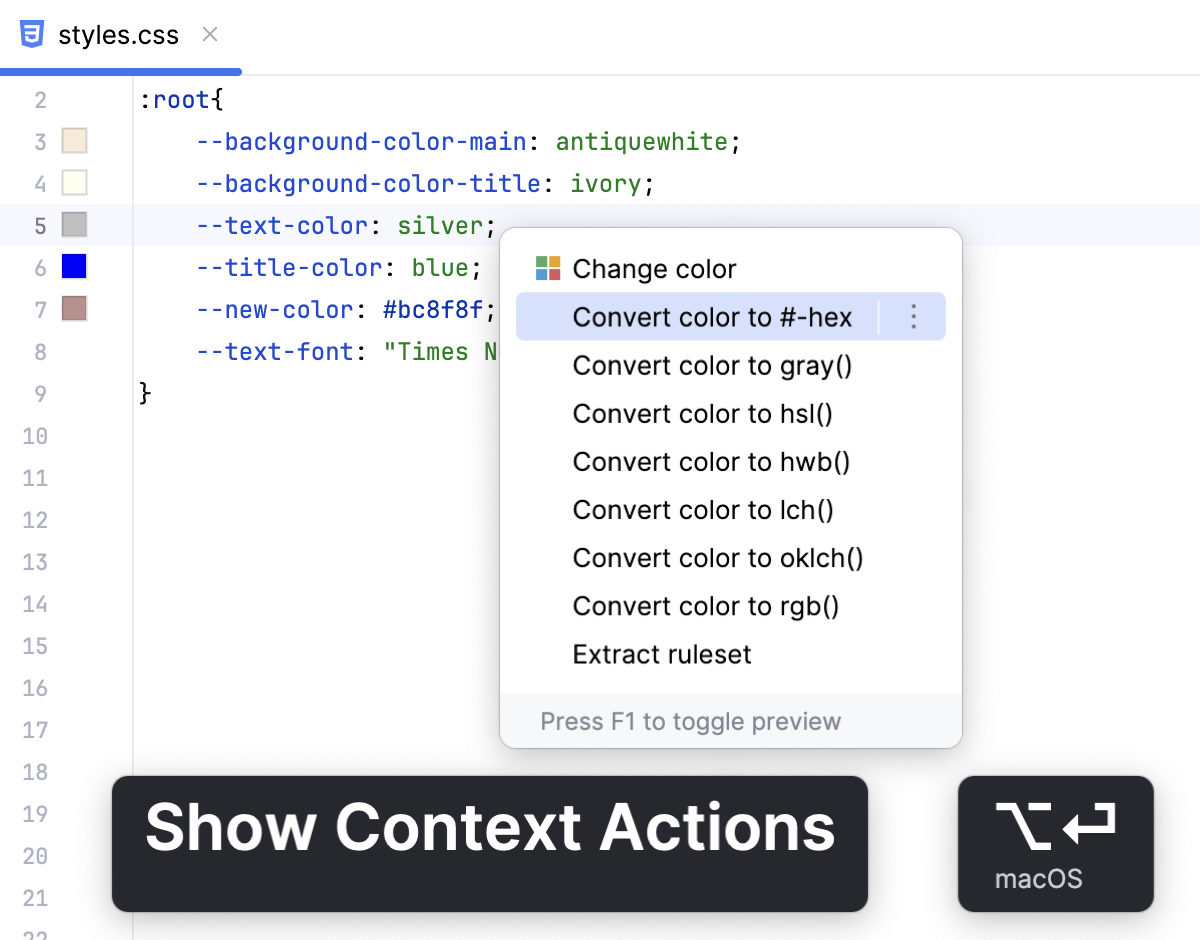The width and height of the screenshot is (1200, 940).
Task: Click the blue gutter swatch on line 6
Action: 73,267
